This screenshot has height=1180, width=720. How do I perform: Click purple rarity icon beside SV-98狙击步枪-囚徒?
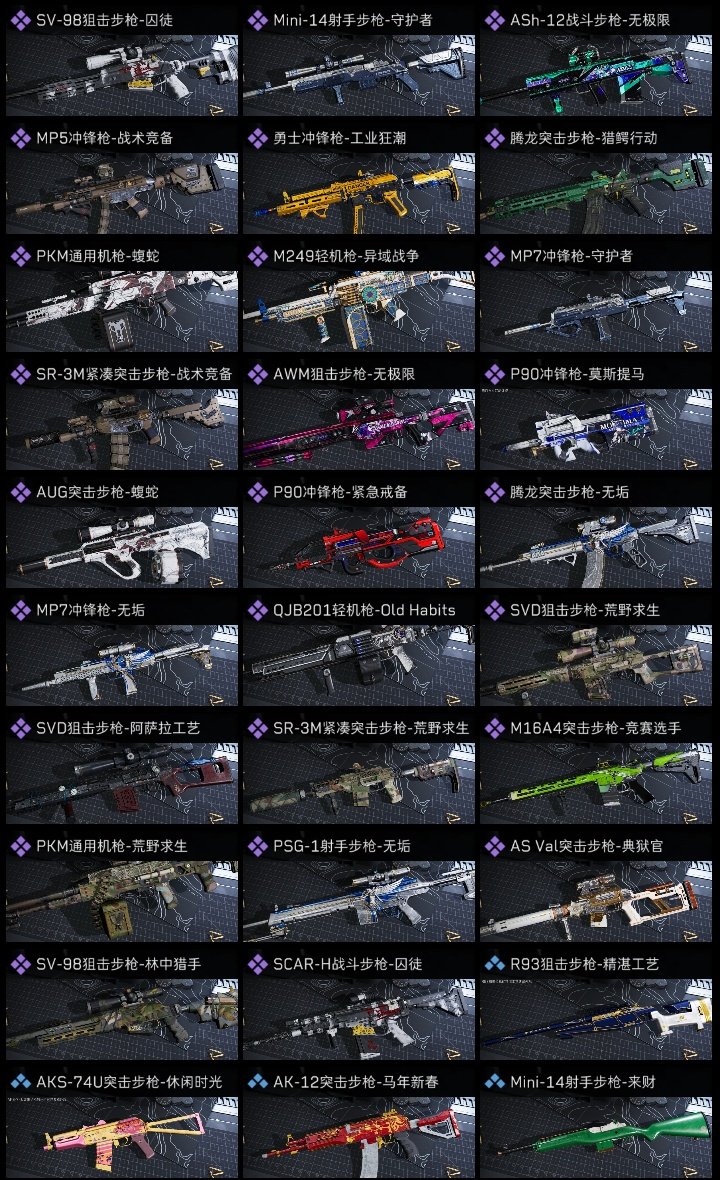coord(20,20)
